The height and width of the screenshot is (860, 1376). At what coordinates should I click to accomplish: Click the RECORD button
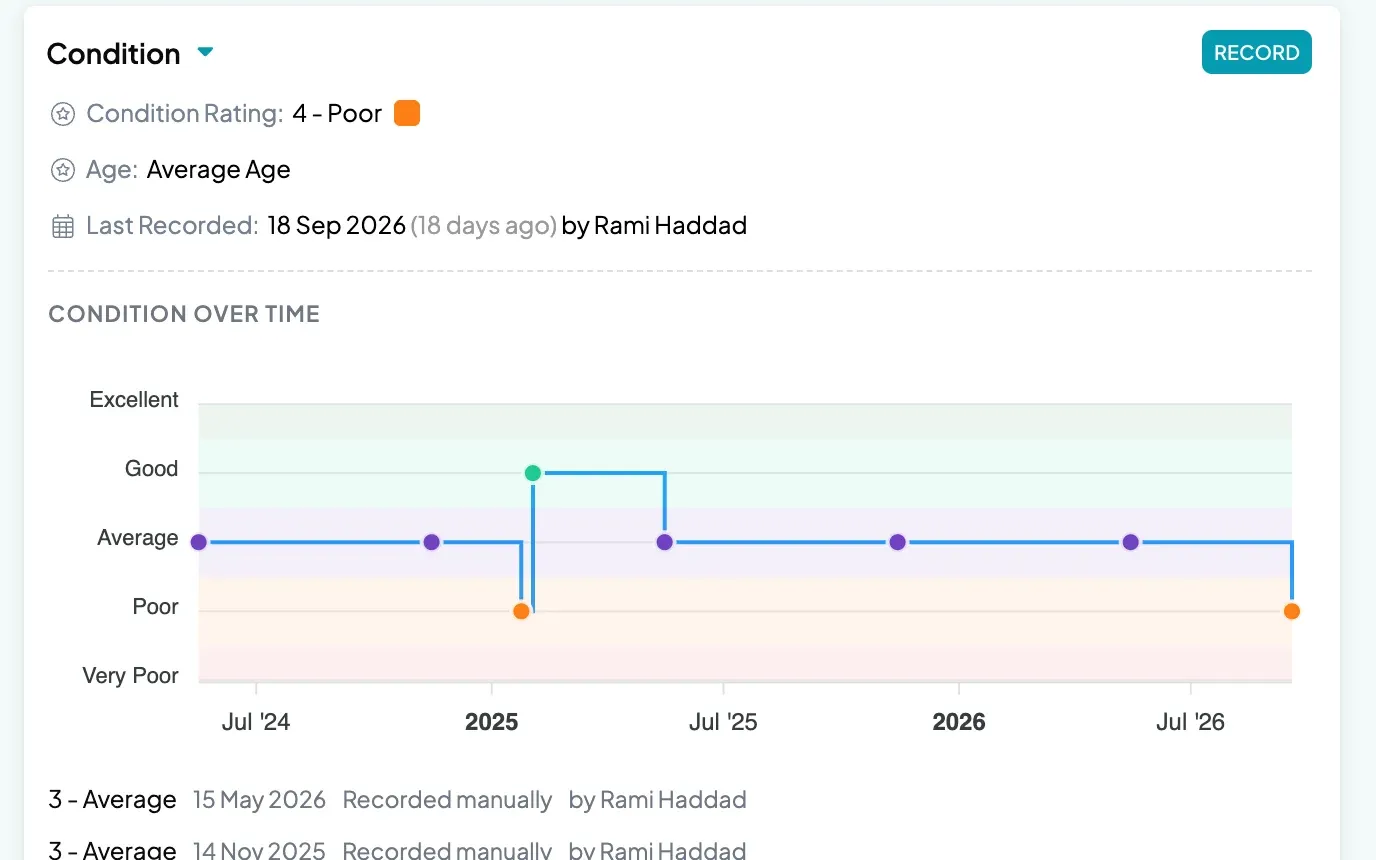[x=1256, y=53]
